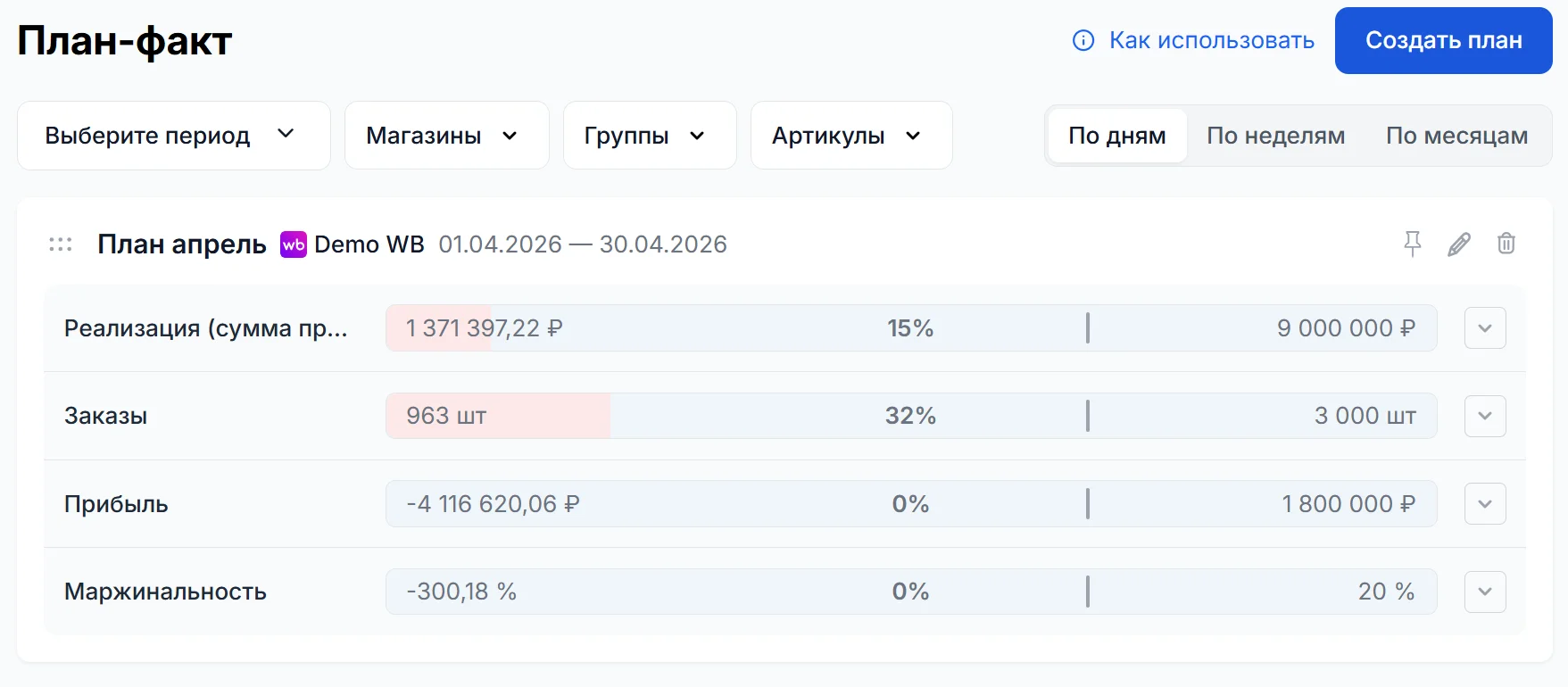Click the Реализация (сумма пр... label
1568x687 pixels.
click(206, 328)
